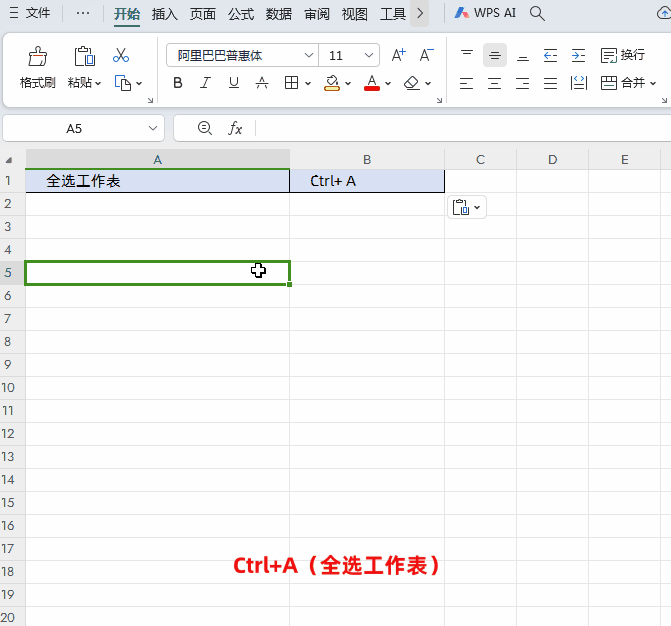Click the Paste (粘贴) clipboard icon
This screenshot has width=671, height=626.
click(84, 56)
